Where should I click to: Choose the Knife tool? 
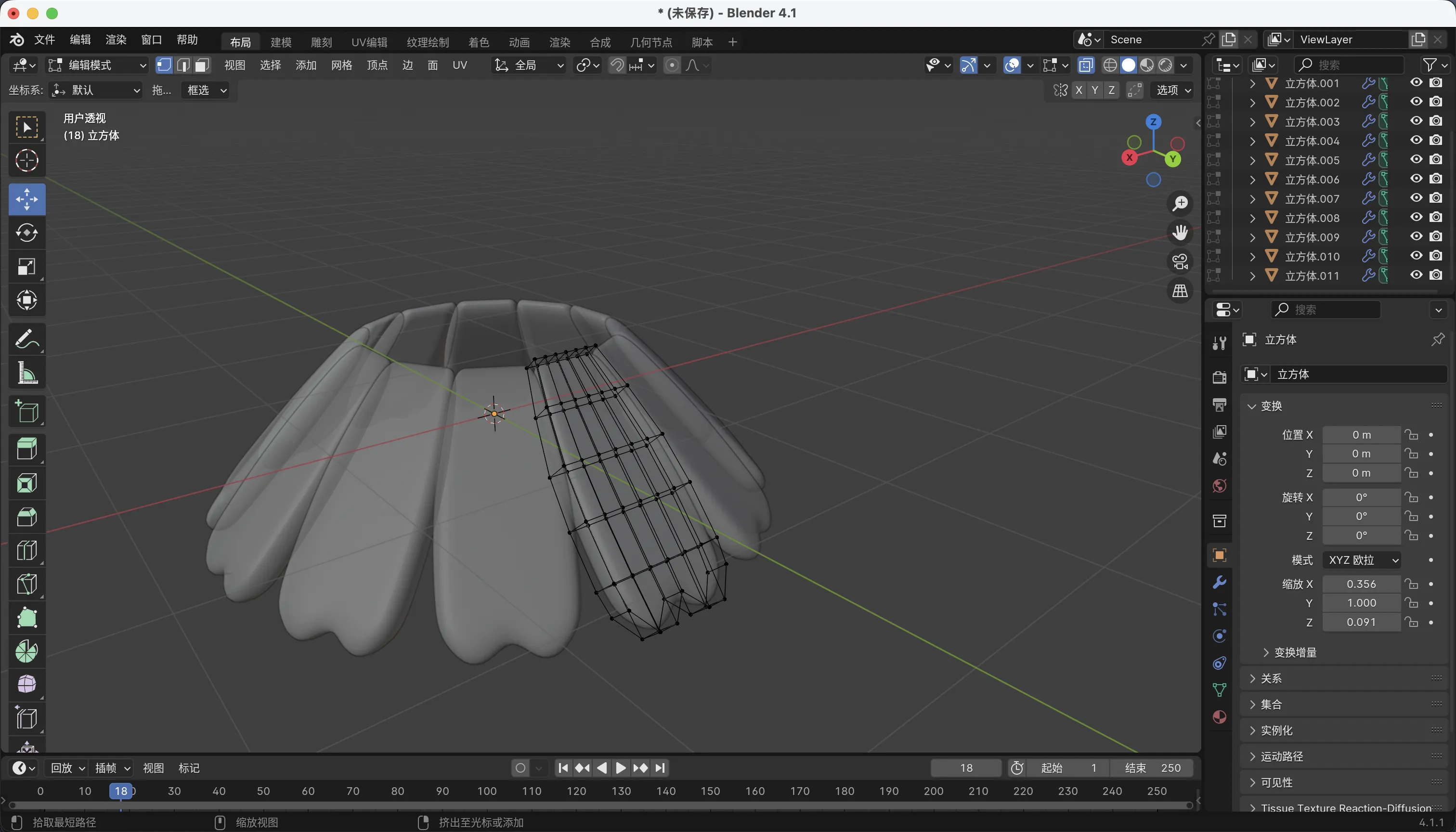(x=26, y=584)
